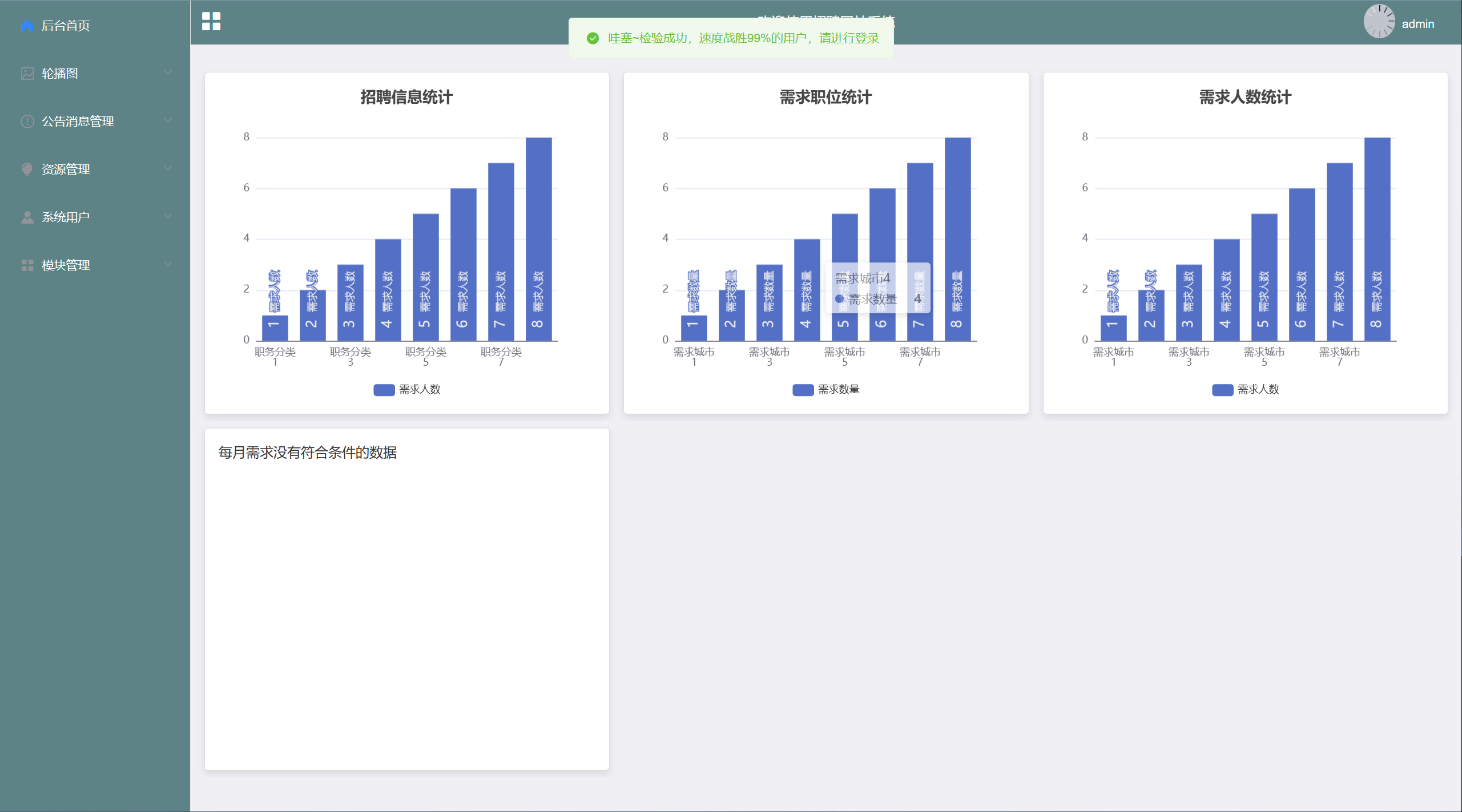Click the user icon beside 系统用户
1462x812 pixels.
click(27, 217)
